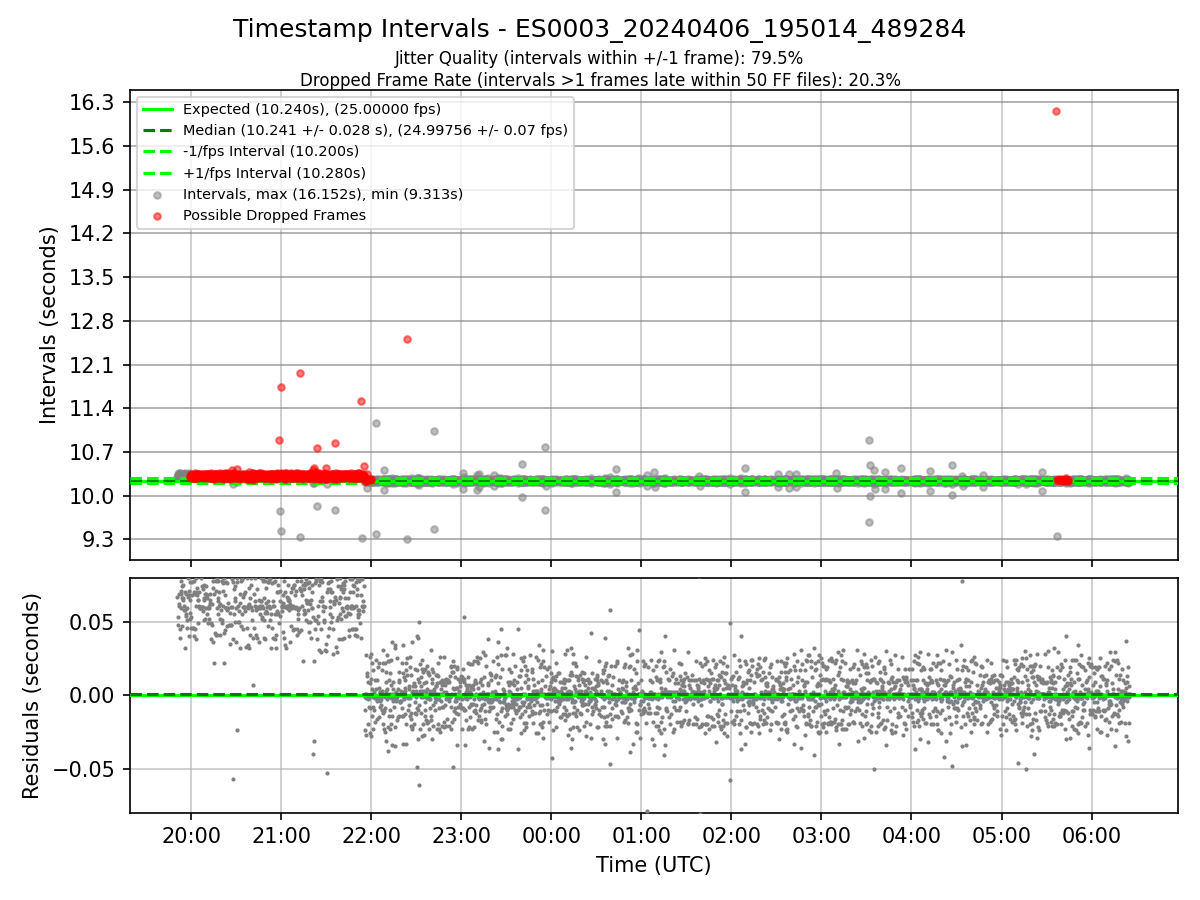Click the y-axis tick label '13.5'
The height and width of the screenshot is (900, 1200).
pos(93,278)
